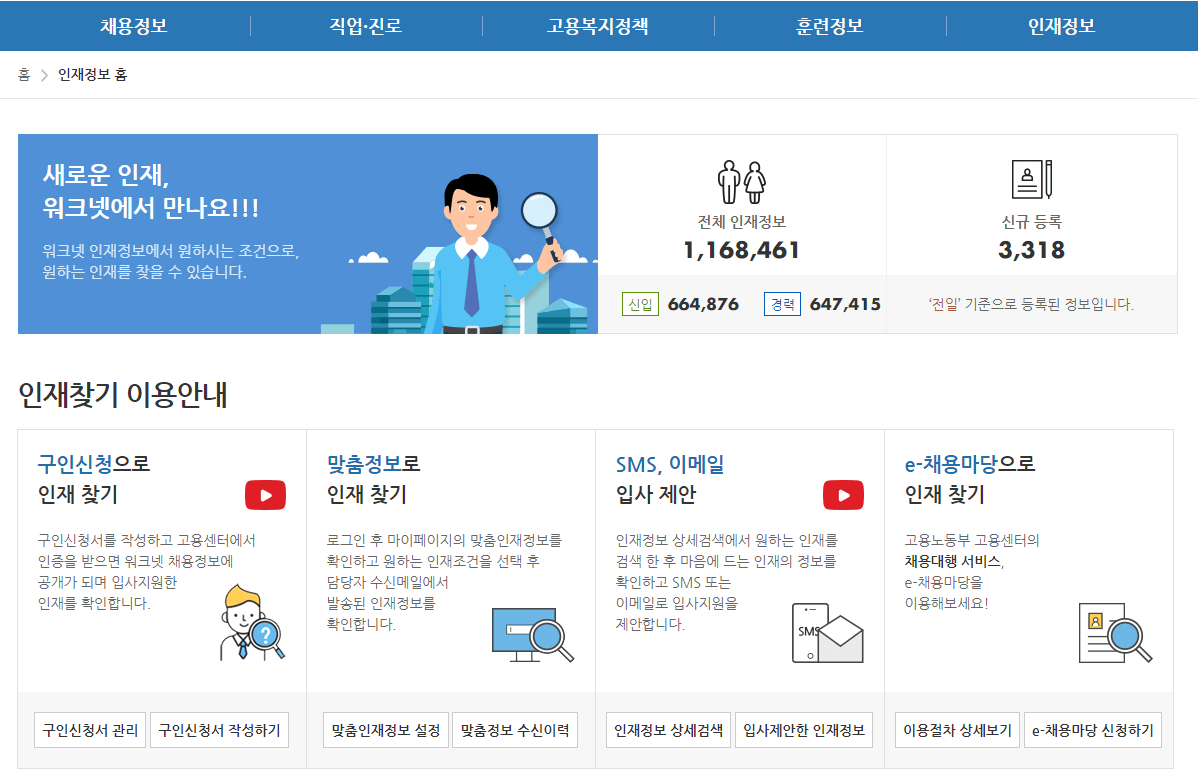Click total count 1,168,461
This screenshot has height=774, width=1198.
point(741,250)
